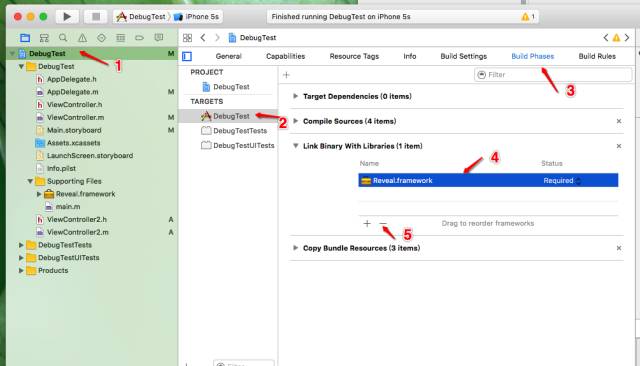Switch to the Build Settings tab
Image resolution: width=640 pixels, height=366 pixels.
click(464, 56)
